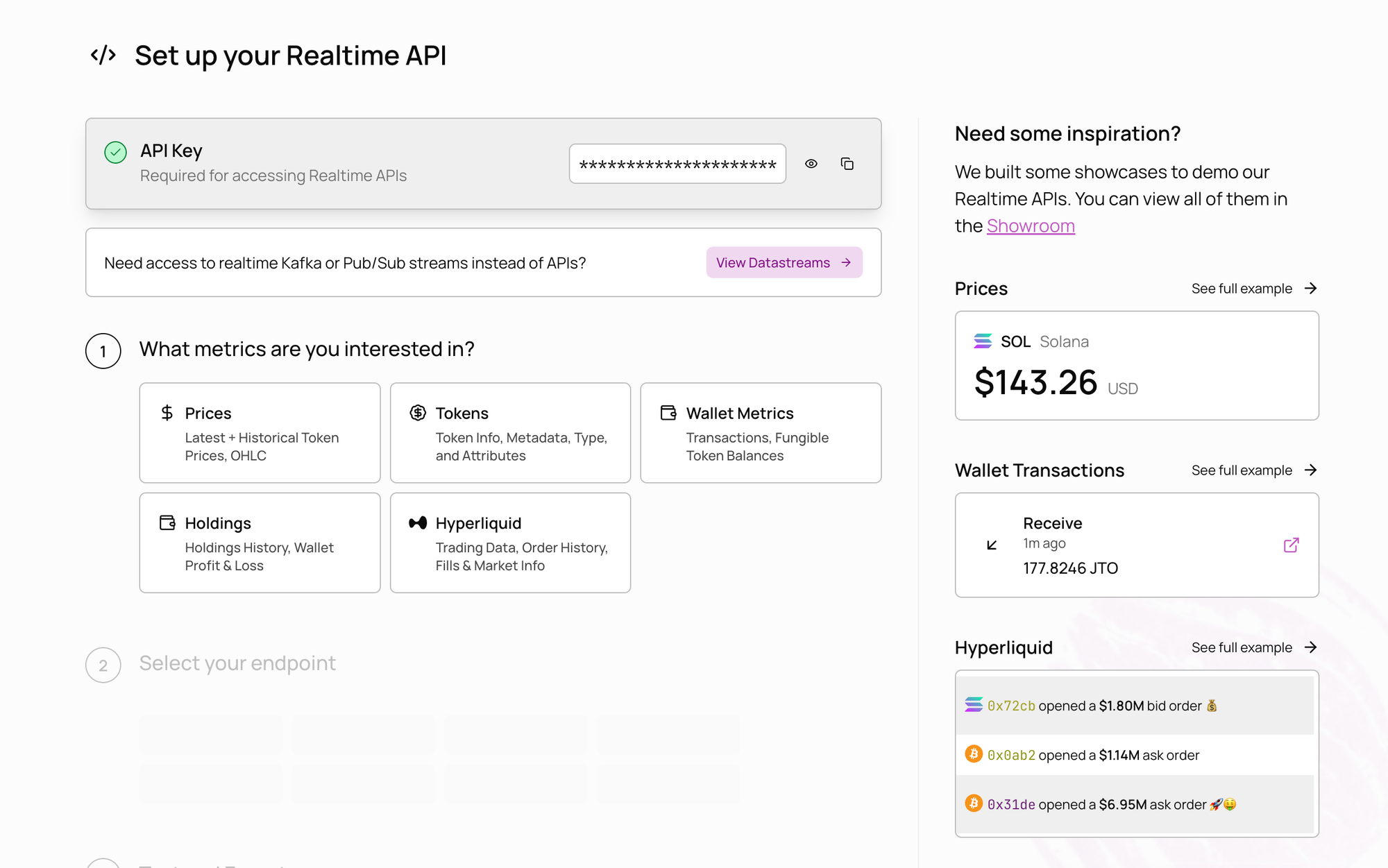This screenshot has width=1388, height=868.
Task: Copy the API key to clipboard
Action: click(847, 164)
